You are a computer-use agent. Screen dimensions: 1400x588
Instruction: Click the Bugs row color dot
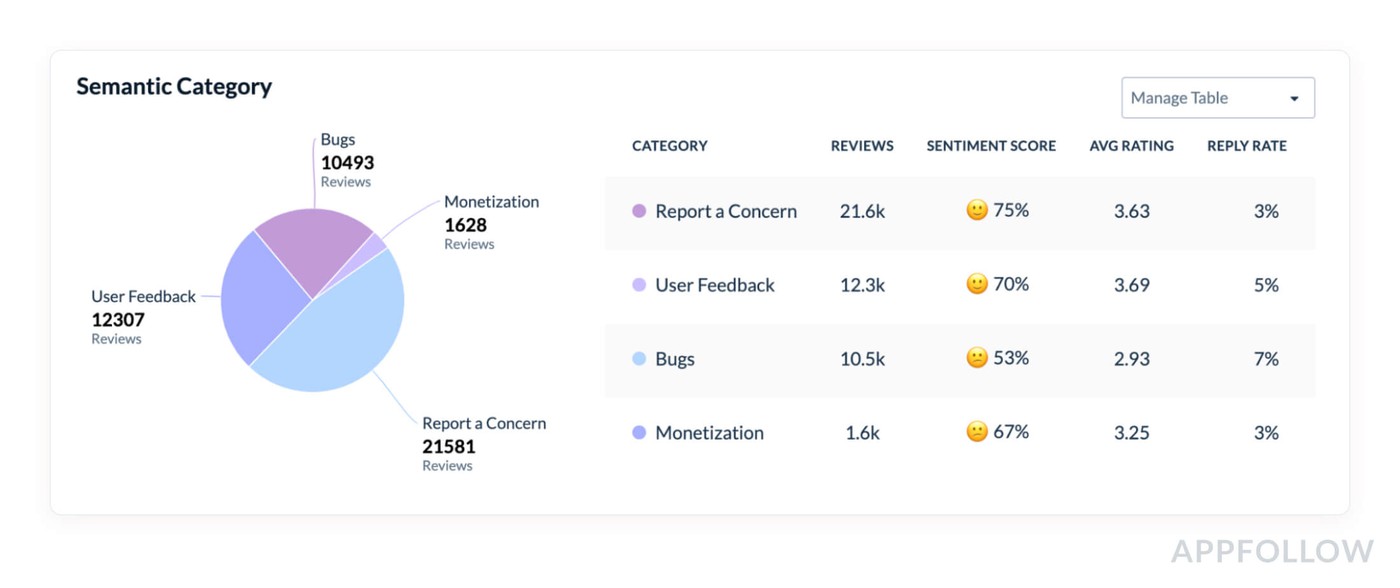tap(639, 359)
